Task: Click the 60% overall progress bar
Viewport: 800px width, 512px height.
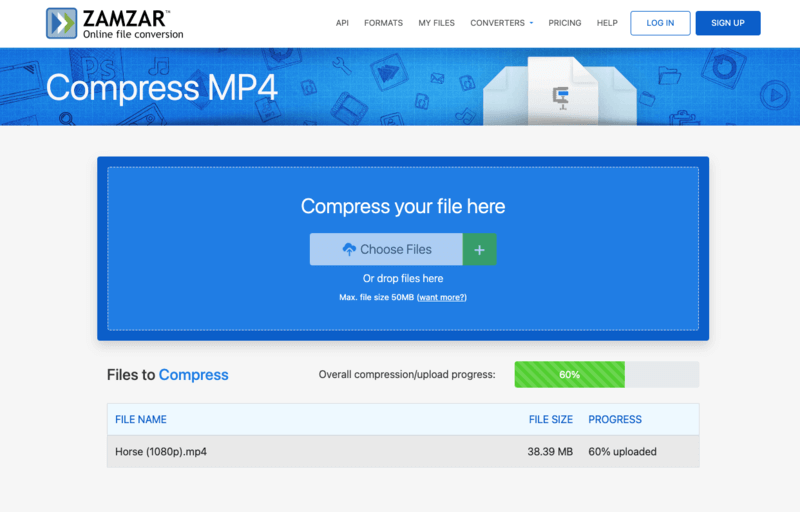Action: (607, 374)
